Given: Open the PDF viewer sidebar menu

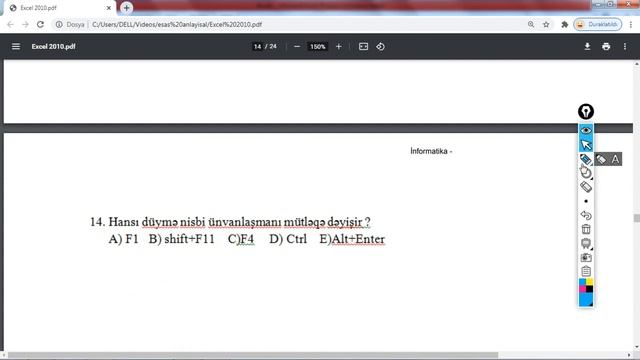Looking at the screenshot, I should 16,47.
